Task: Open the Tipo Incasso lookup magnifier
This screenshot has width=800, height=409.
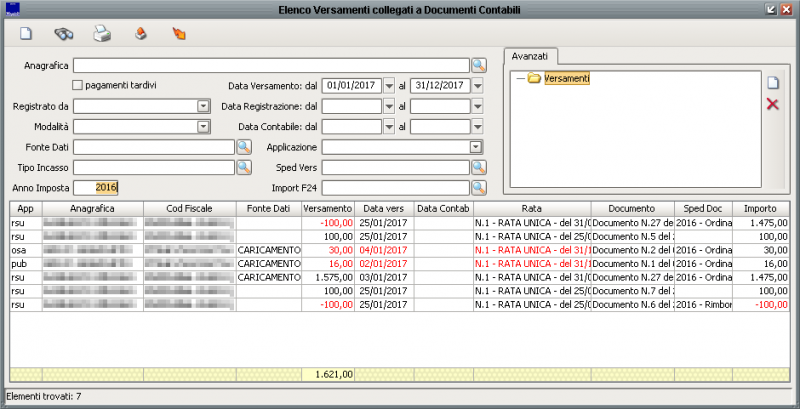Action: (x=243, y=167)
